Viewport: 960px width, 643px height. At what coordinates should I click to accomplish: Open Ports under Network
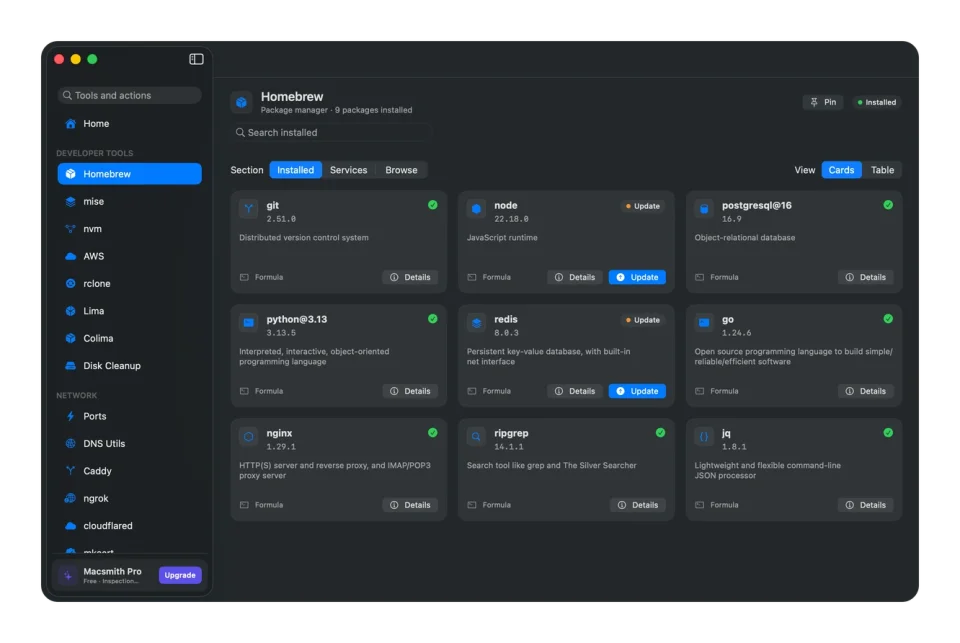pyautogui.click(x=129, y=416)
